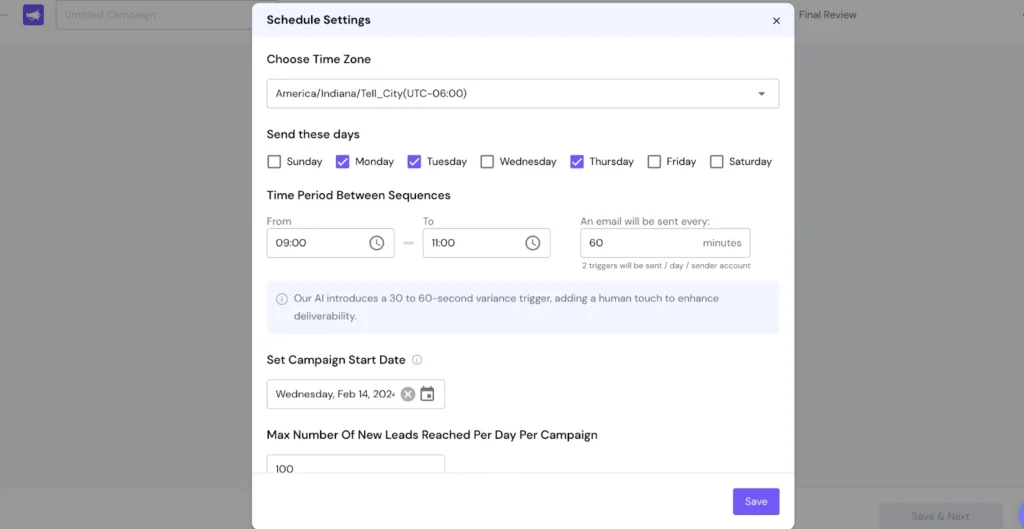Click the Final Review step
Image resolution: width=1024 pixels, height=529 pixels.
click(827, 15)
